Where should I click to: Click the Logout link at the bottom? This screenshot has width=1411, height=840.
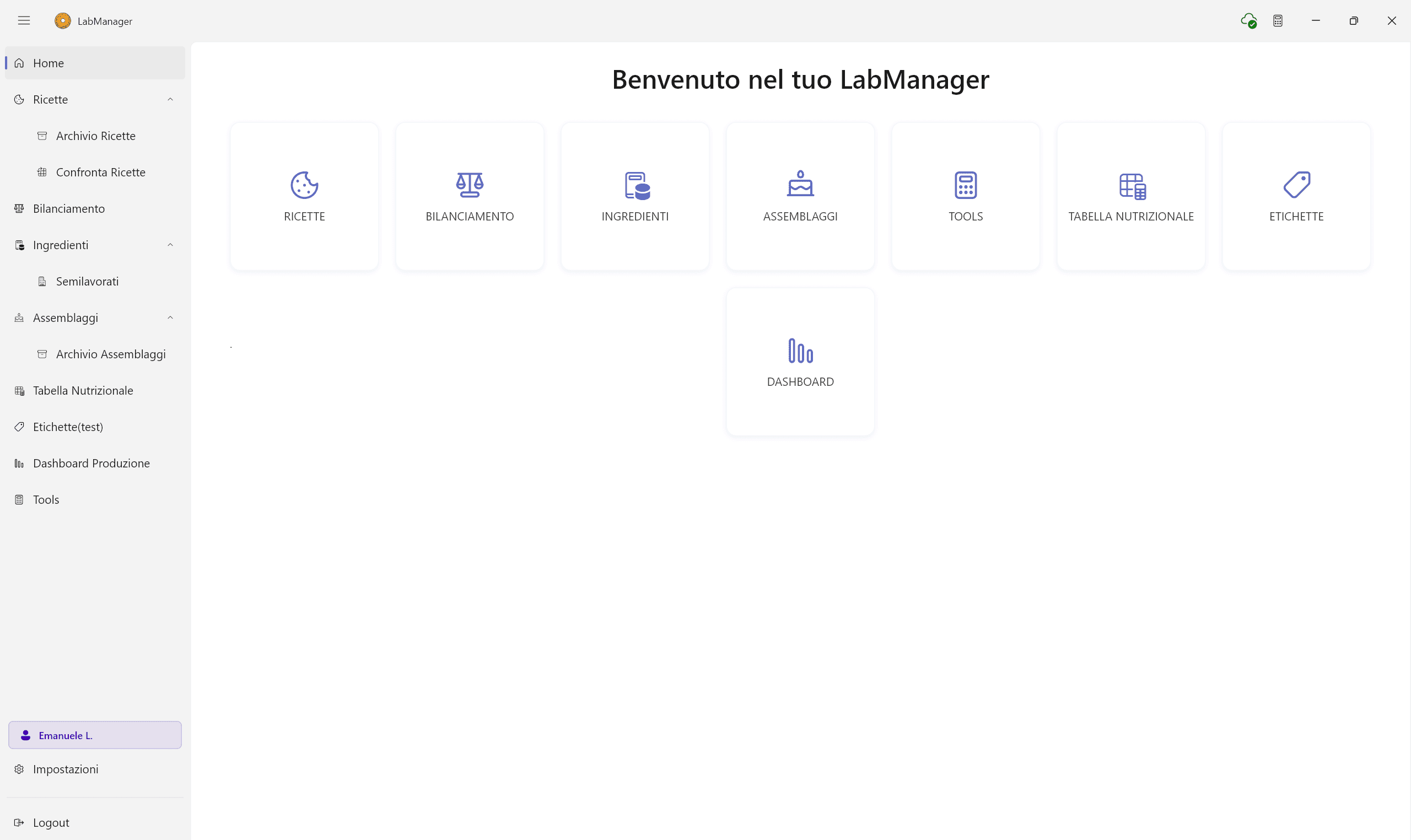[50, 822]
